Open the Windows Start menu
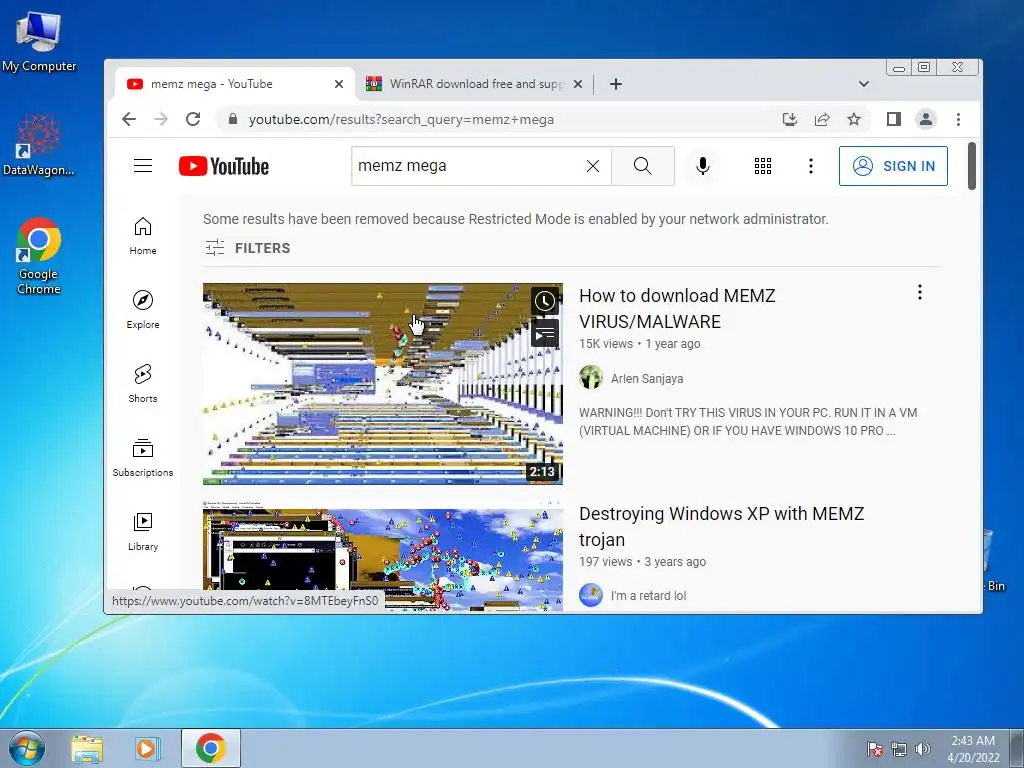 (27, 748)
